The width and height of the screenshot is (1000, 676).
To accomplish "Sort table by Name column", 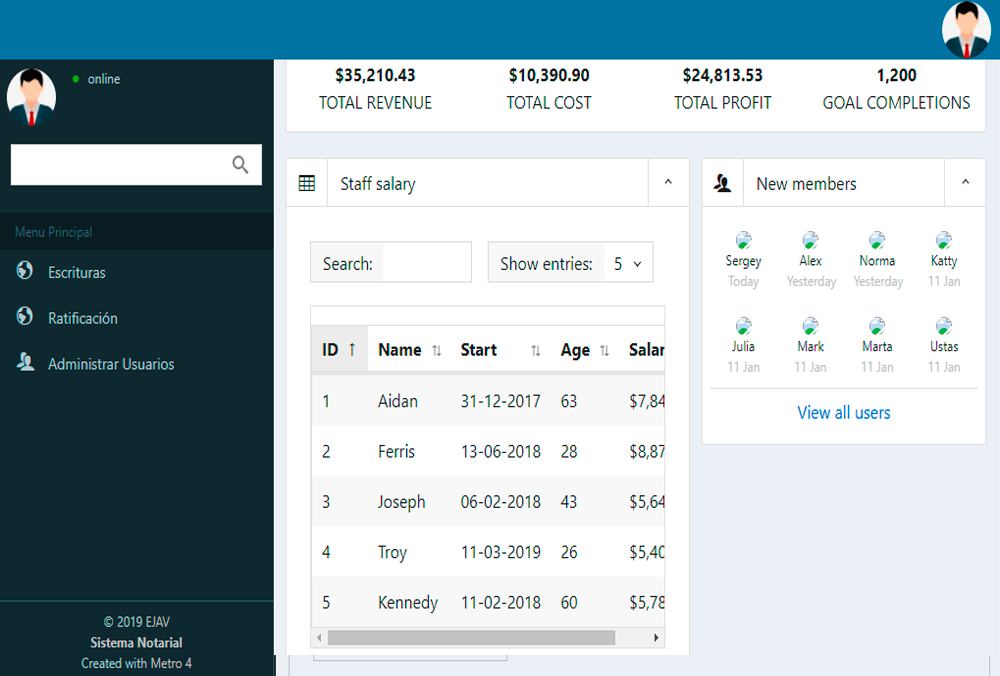I will [x=410, y=350].
